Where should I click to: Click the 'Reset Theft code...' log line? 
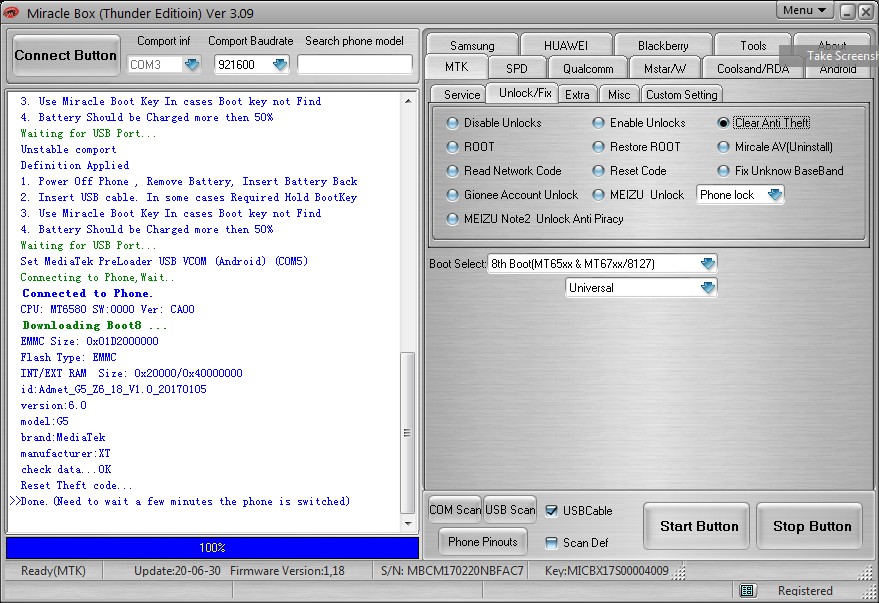point(76,485)
